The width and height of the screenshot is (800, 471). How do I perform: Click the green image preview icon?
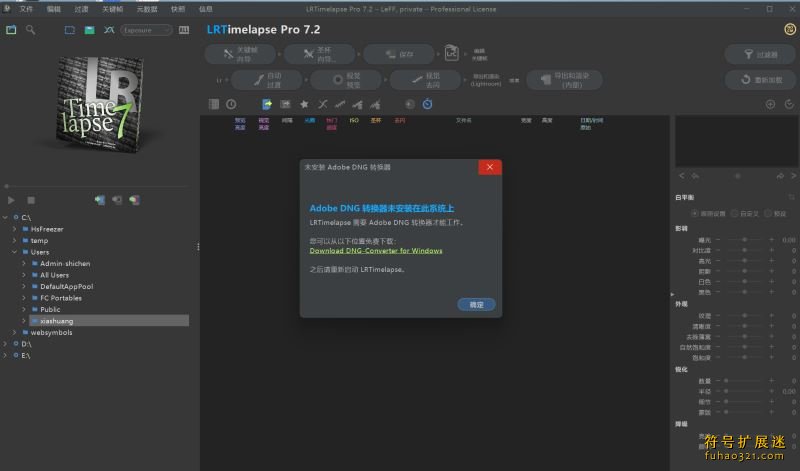(89, 30)
